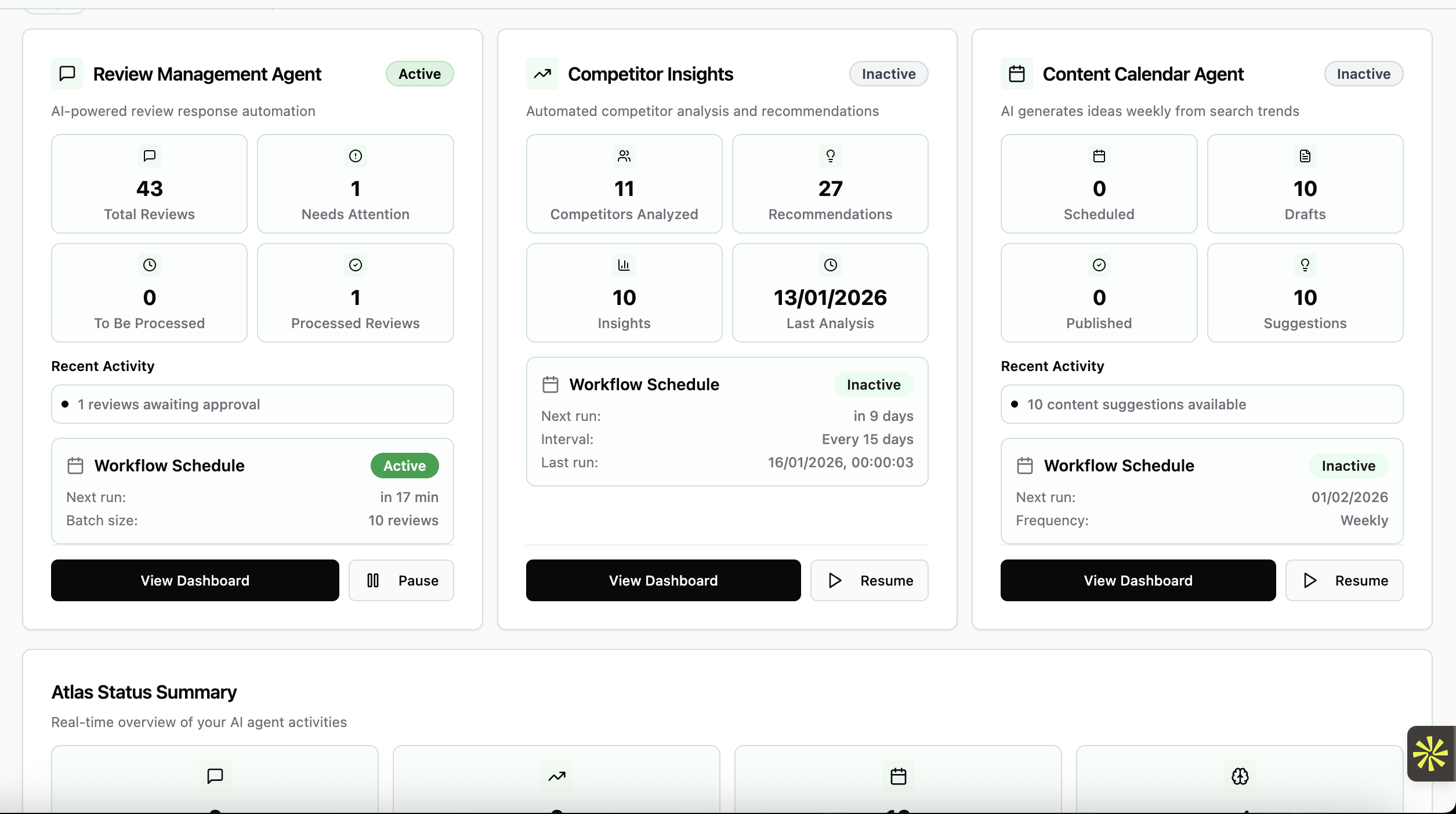Expand the 43 Total Reviews stat card
The height and width of the screenshot is (814, 1456).
(x=149, y=184)
